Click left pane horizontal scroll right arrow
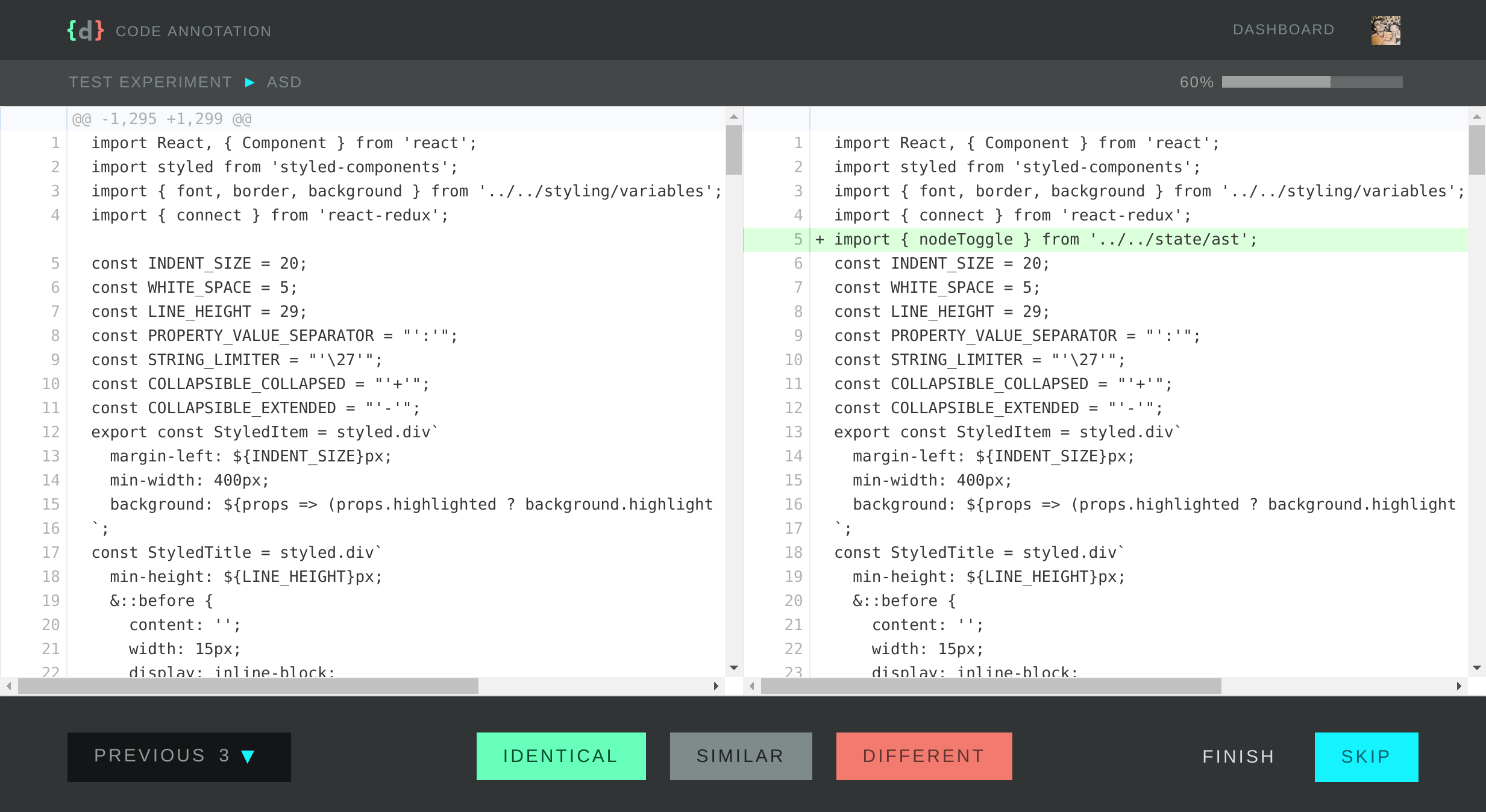The image size is (1486, 812). point(715,686)
